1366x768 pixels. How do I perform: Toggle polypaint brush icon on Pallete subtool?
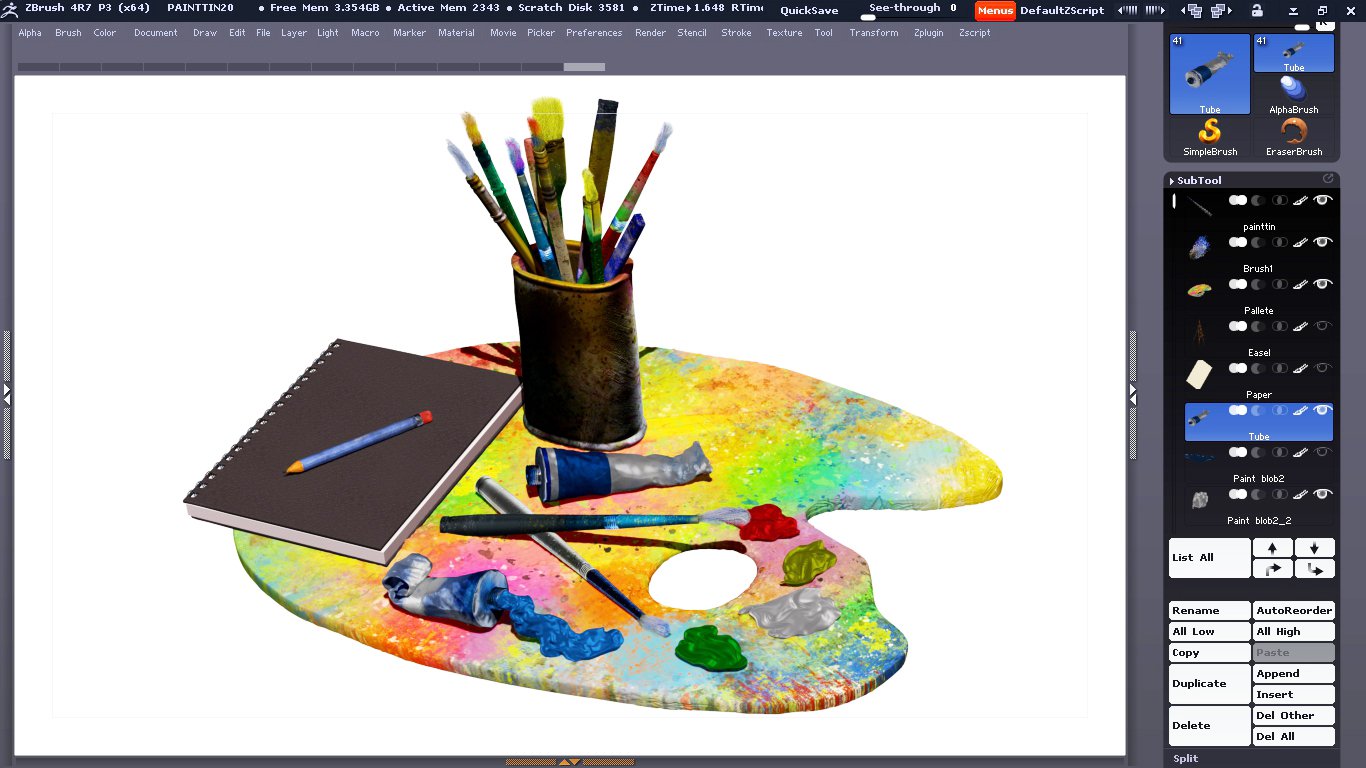click(1300, 285)
